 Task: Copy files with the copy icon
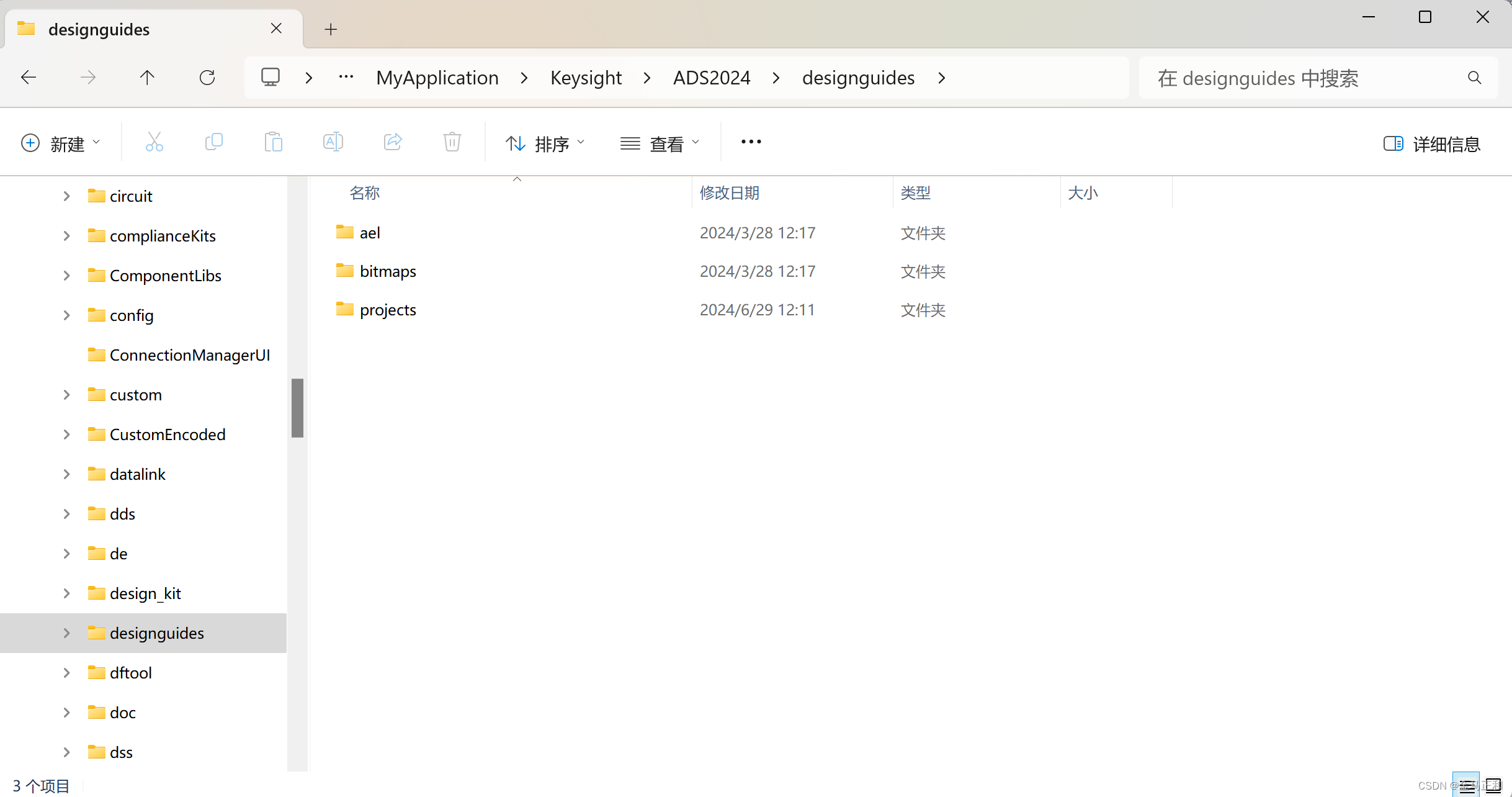(x=213, y=142)
